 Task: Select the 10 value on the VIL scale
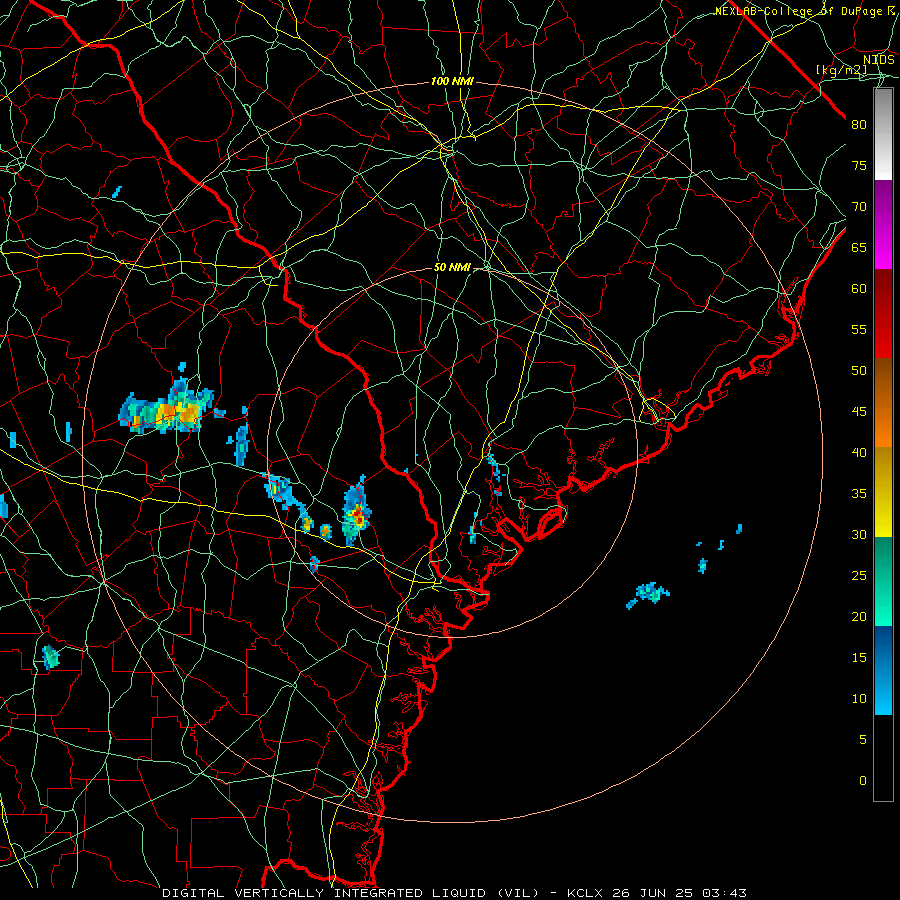tap(859, 699)
